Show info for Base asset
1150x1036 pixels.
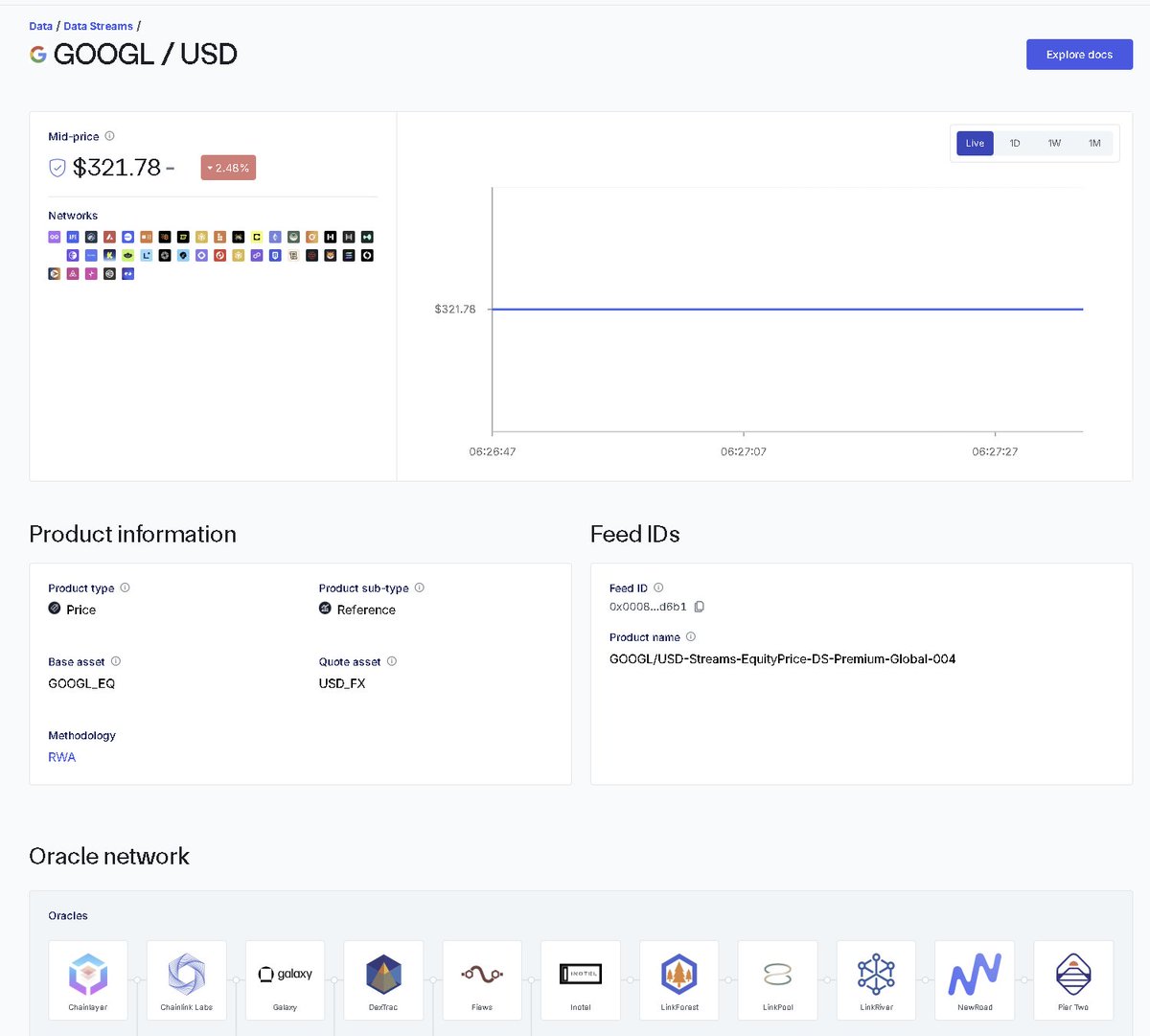(x=116, y=661)
